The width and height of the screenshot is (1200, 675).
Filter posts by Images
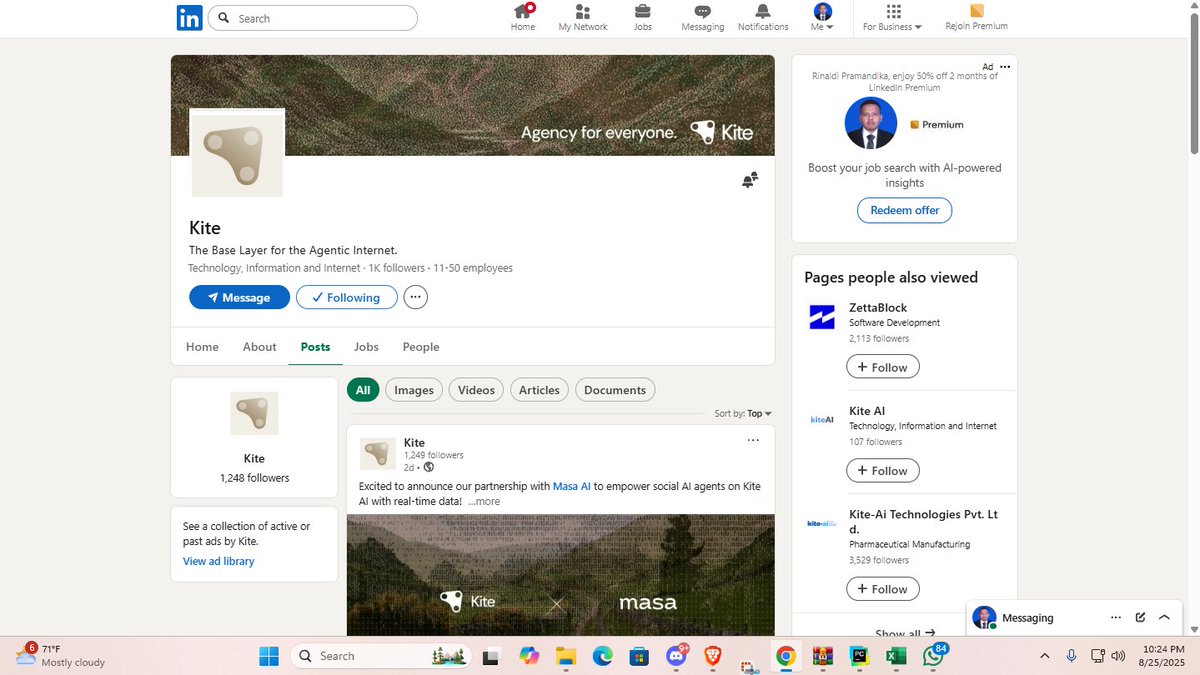tap(414, 390)
